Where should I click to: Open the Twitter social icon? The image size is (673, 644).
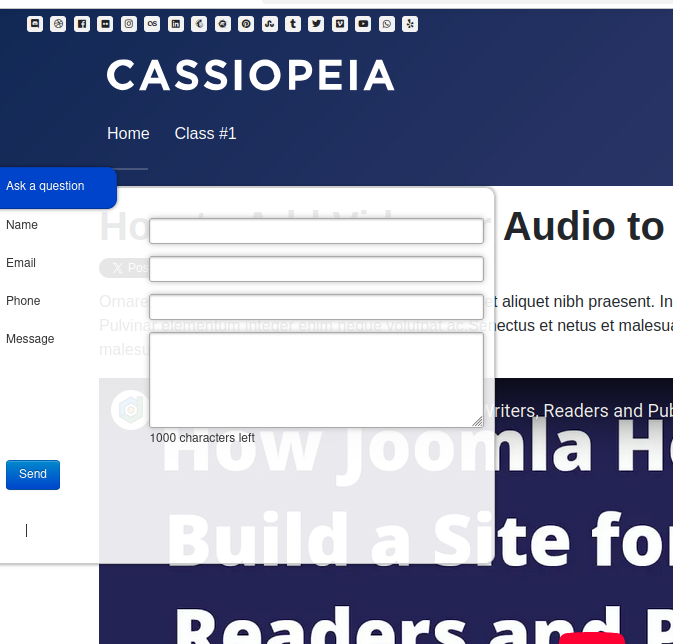[x=316, y=24]
